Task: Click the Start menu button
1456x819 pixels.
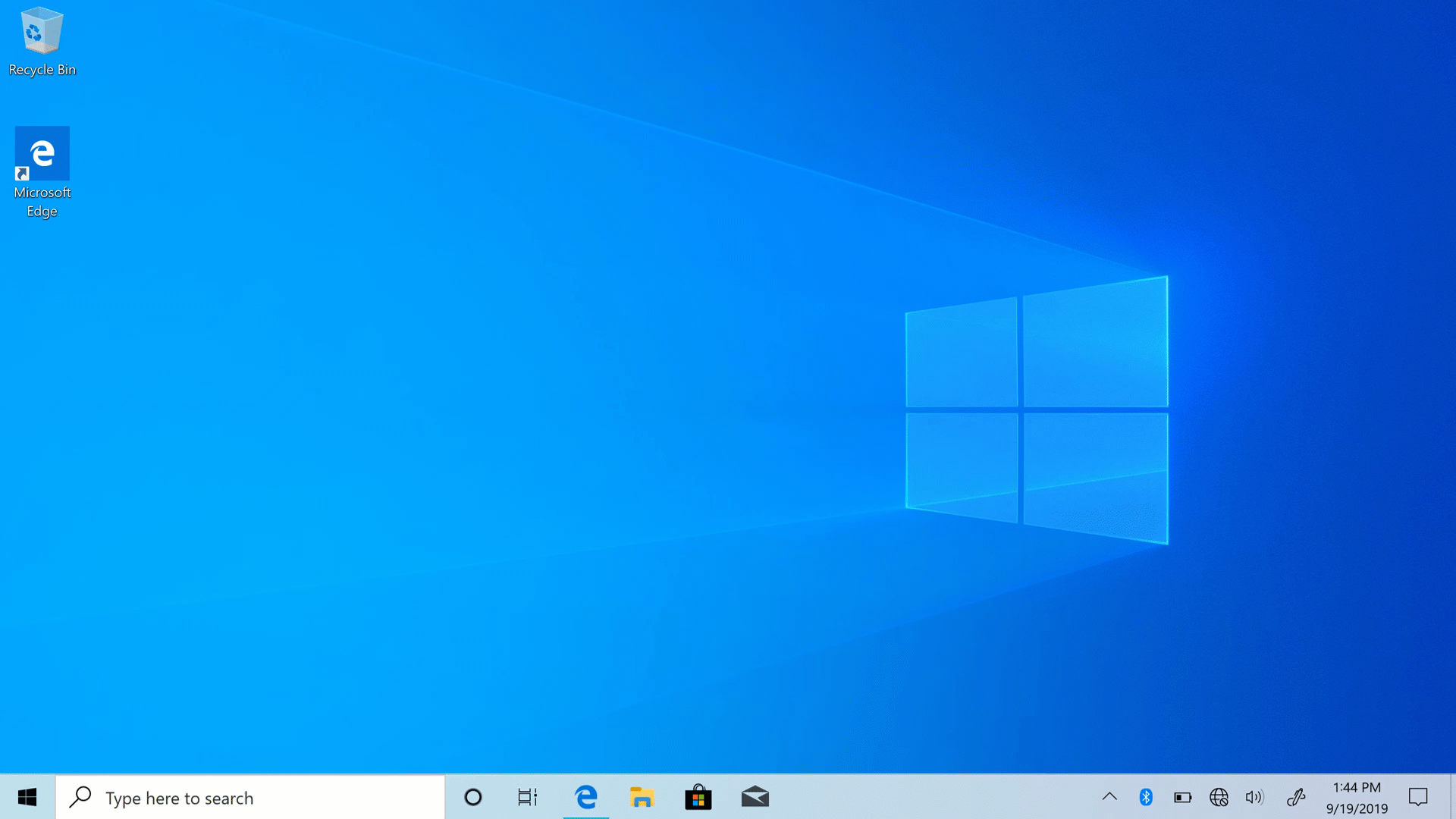Action: click(x=27, y=797)
